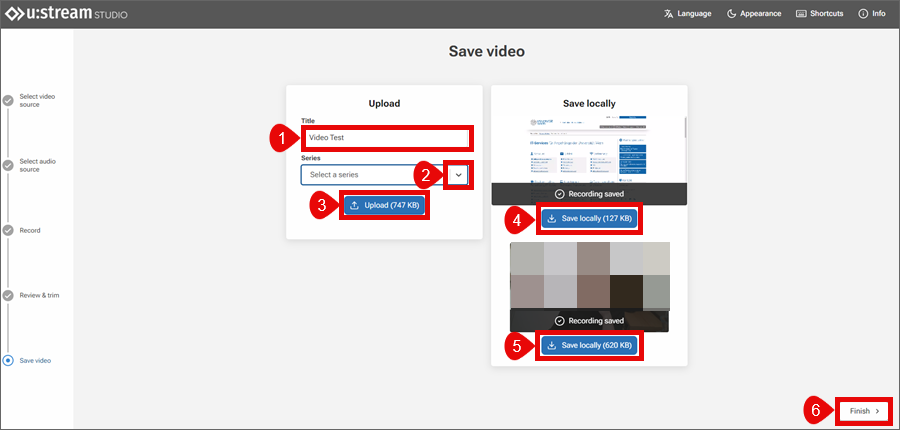This screenshot has height=430, width=900.
Task: Jump to the Record step checkmark
Action: click(8, 230)
